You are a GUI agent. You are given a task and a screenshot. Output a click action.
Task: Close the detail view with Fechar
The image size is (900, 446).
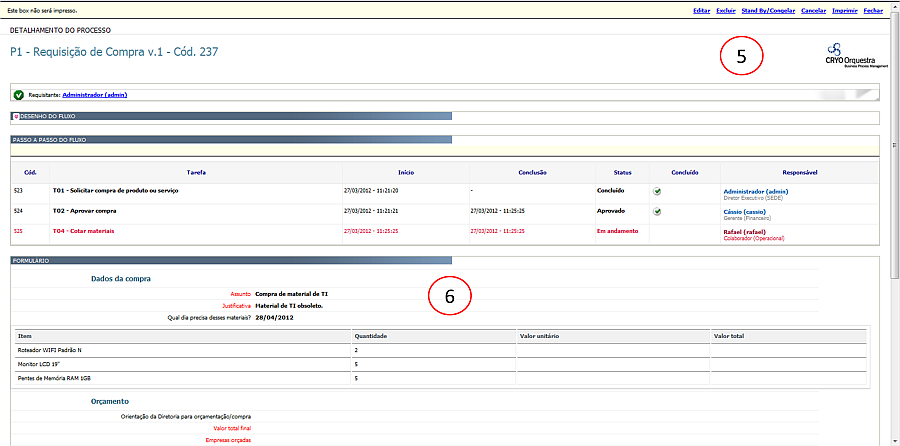[x=873, y=10]
